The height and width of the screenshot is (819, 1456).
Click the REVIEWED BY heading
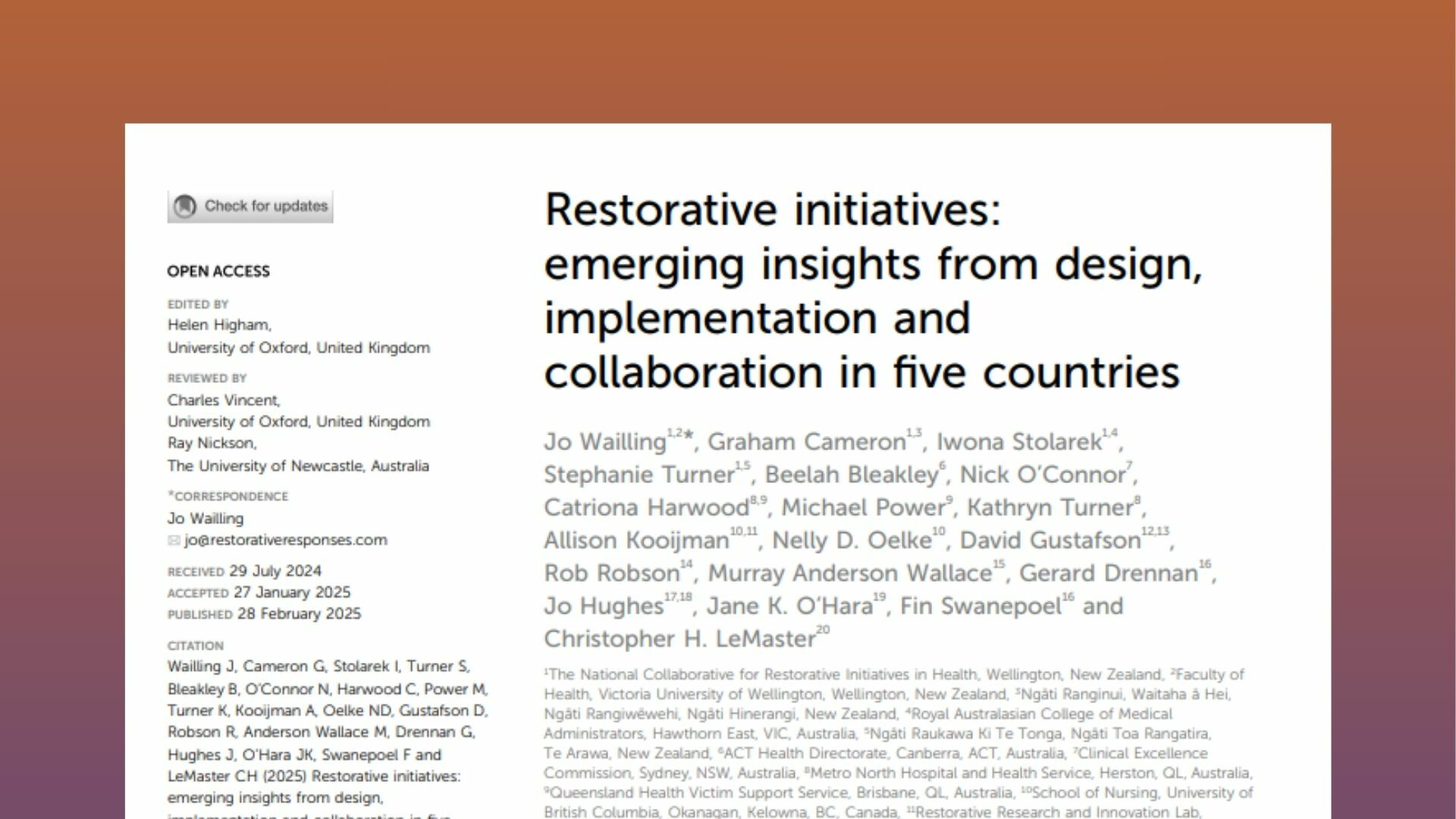click(207, 378)
